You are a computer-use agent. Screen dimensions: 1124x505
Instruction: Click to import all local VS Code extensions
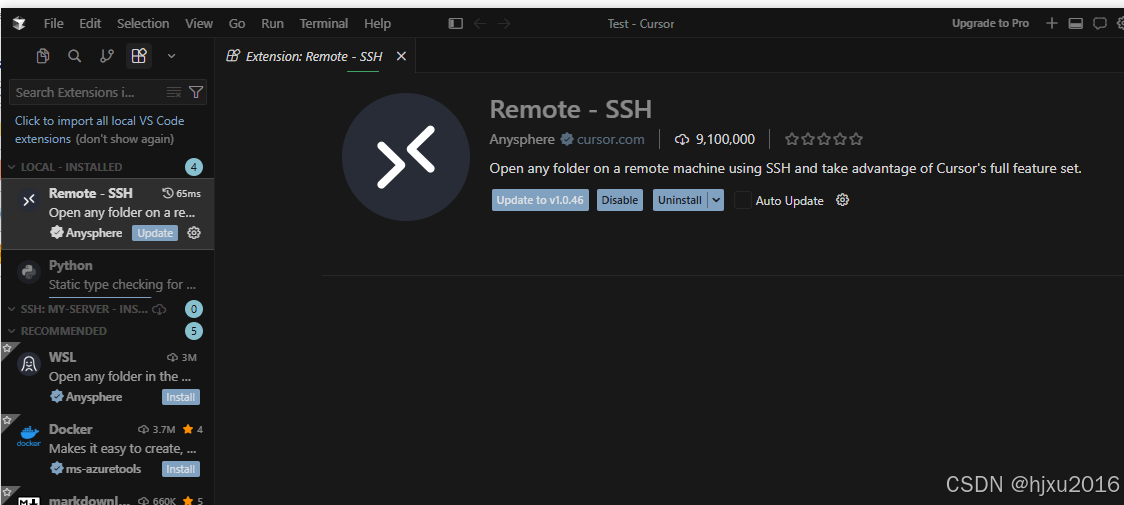point(100,130)
